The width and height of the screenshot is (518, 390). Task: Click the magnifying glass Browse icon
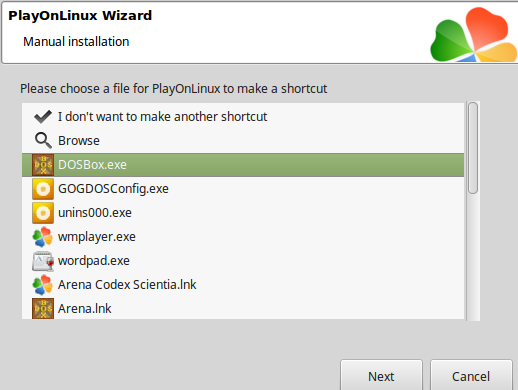[x=43, y=141]
